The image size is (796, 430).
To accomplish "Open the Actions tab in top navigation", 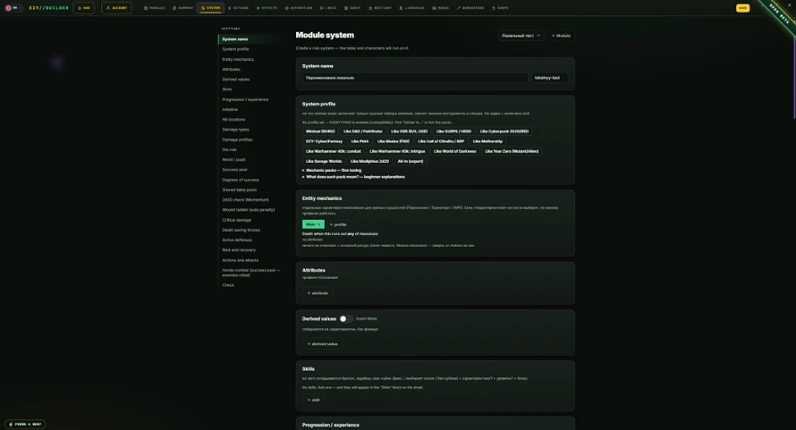I will click(239, 8).
